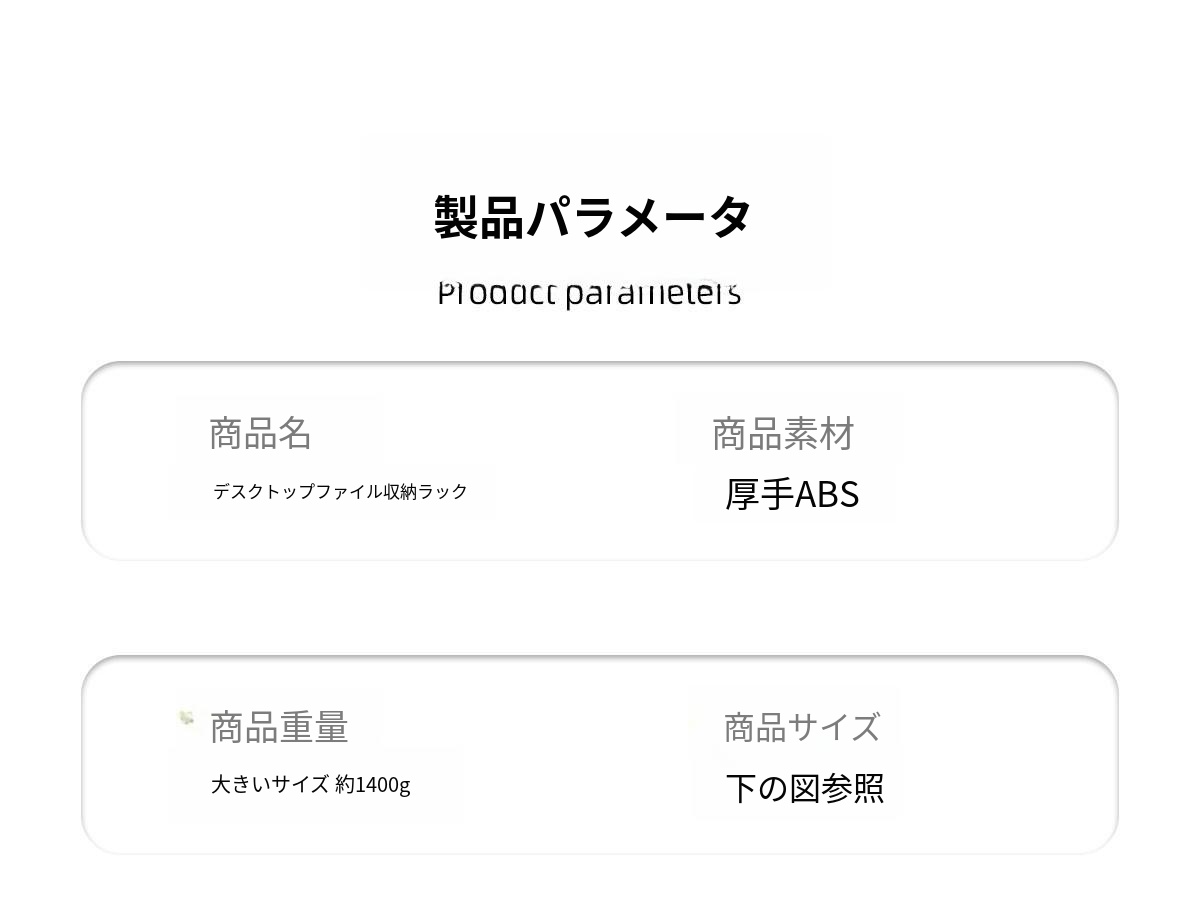Screen dimensions: 1200x919
Task: Click the 図 character in the size value
Action: pyautogui.click(x=805, y=788)
